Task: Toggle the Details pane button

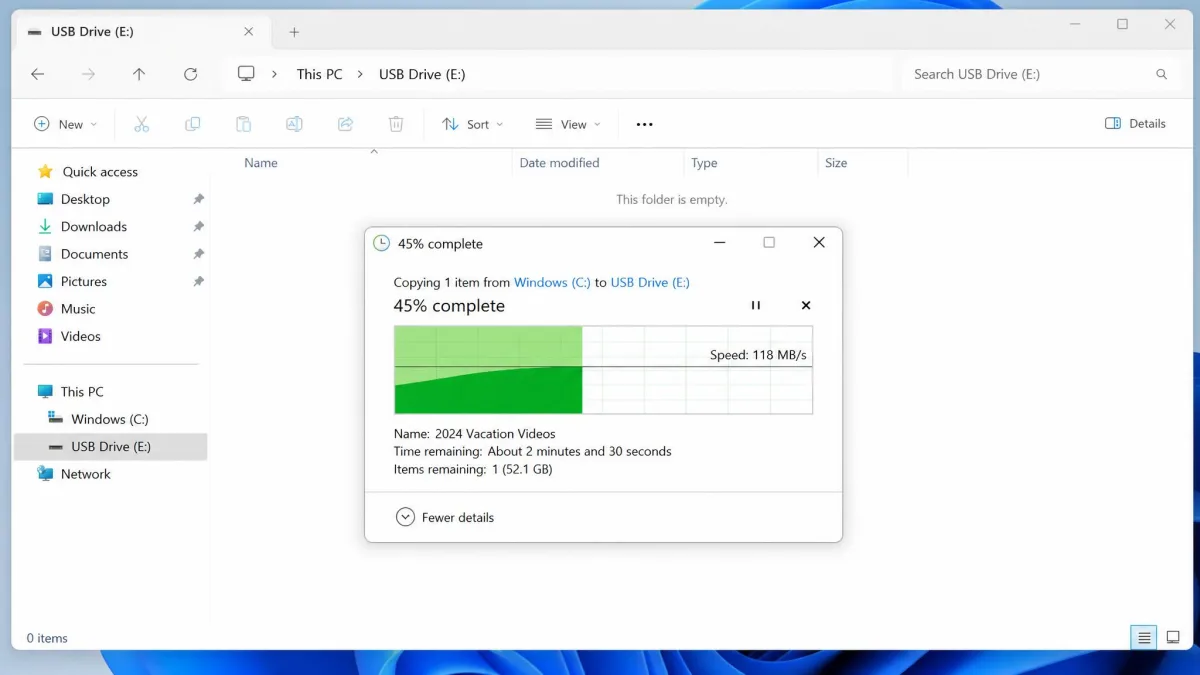Action: [x=1135, y=124]
